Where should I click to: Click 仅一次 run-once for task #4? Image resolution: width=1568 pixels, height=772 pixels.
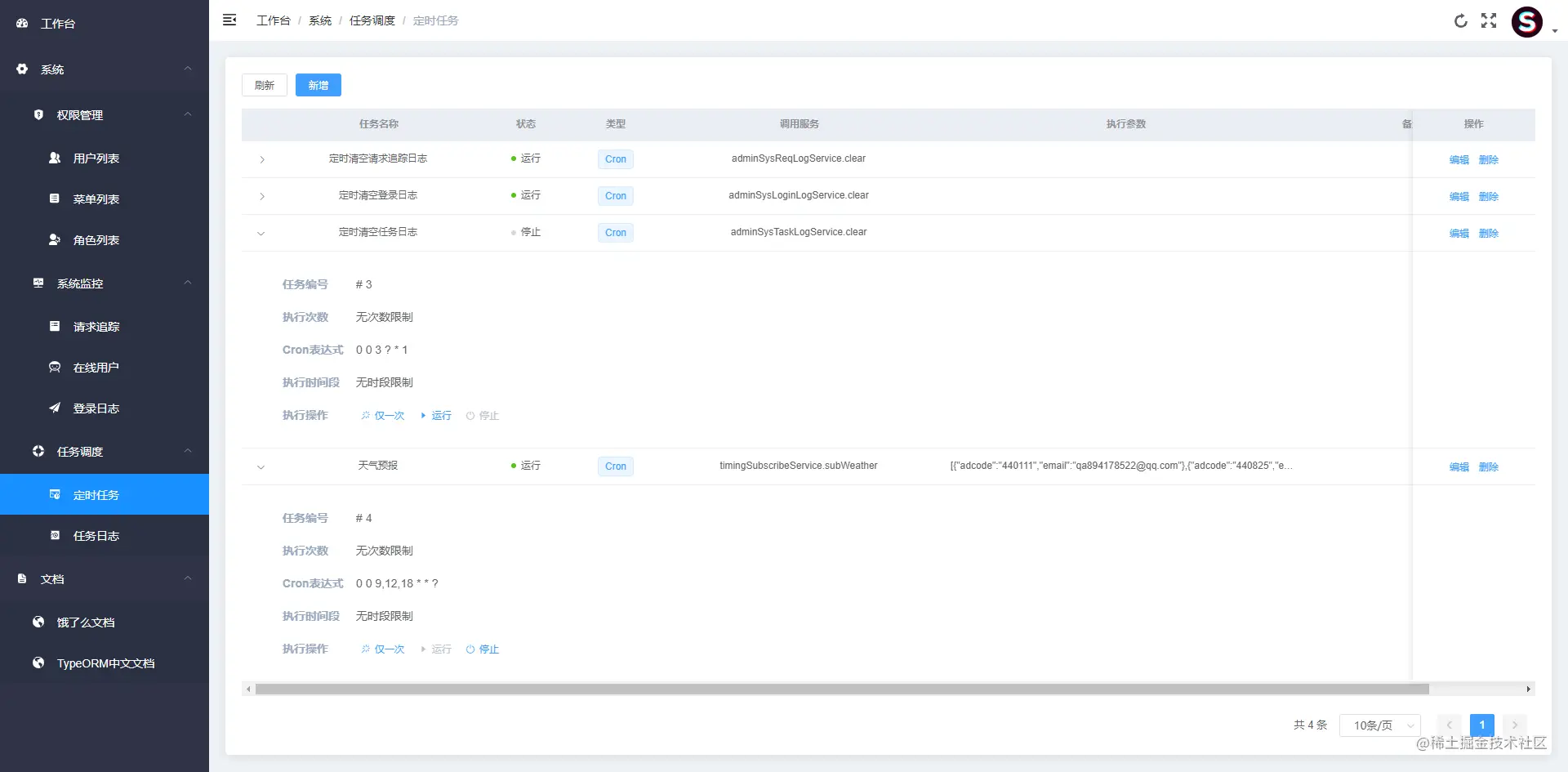(x=383, y=649)
